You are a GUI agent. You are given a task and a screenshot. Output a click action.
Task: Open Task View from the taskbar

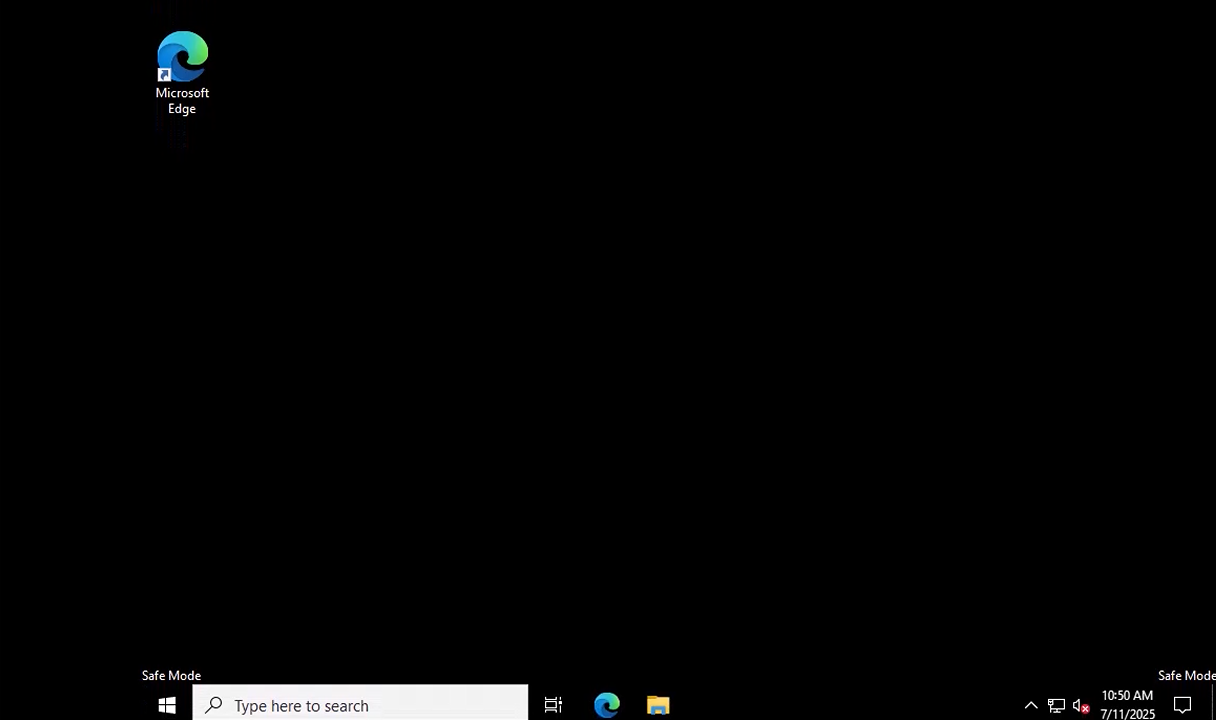click(x=553, y=706)
